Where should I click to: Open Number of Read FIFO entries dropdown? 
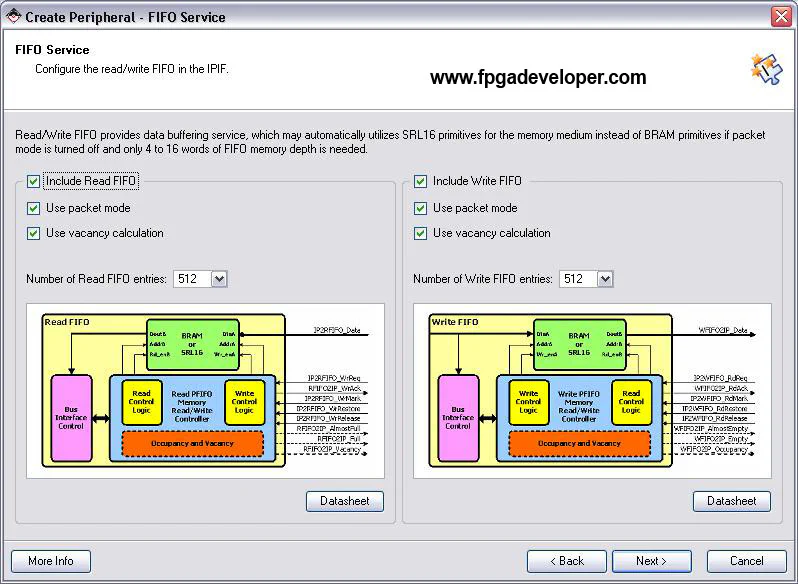pos(219,279)
